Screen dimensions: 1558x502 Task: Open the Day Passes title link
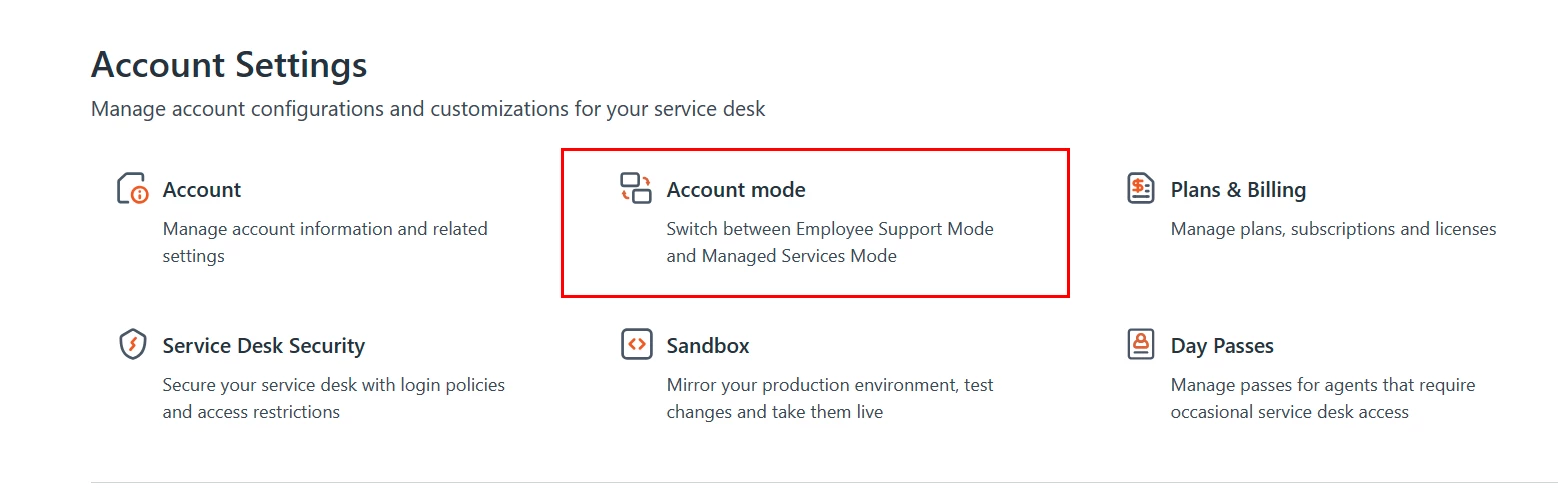click(x=1222, y=346)
